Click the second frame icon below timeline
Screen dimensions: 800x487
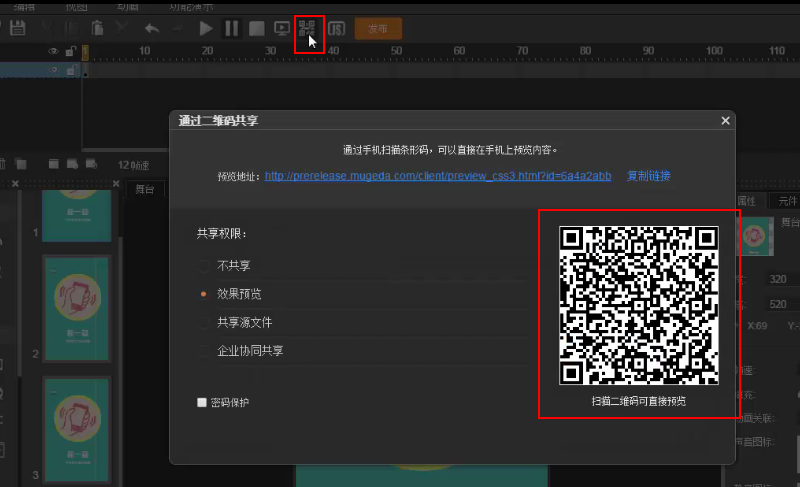click(x=72, y=164)
